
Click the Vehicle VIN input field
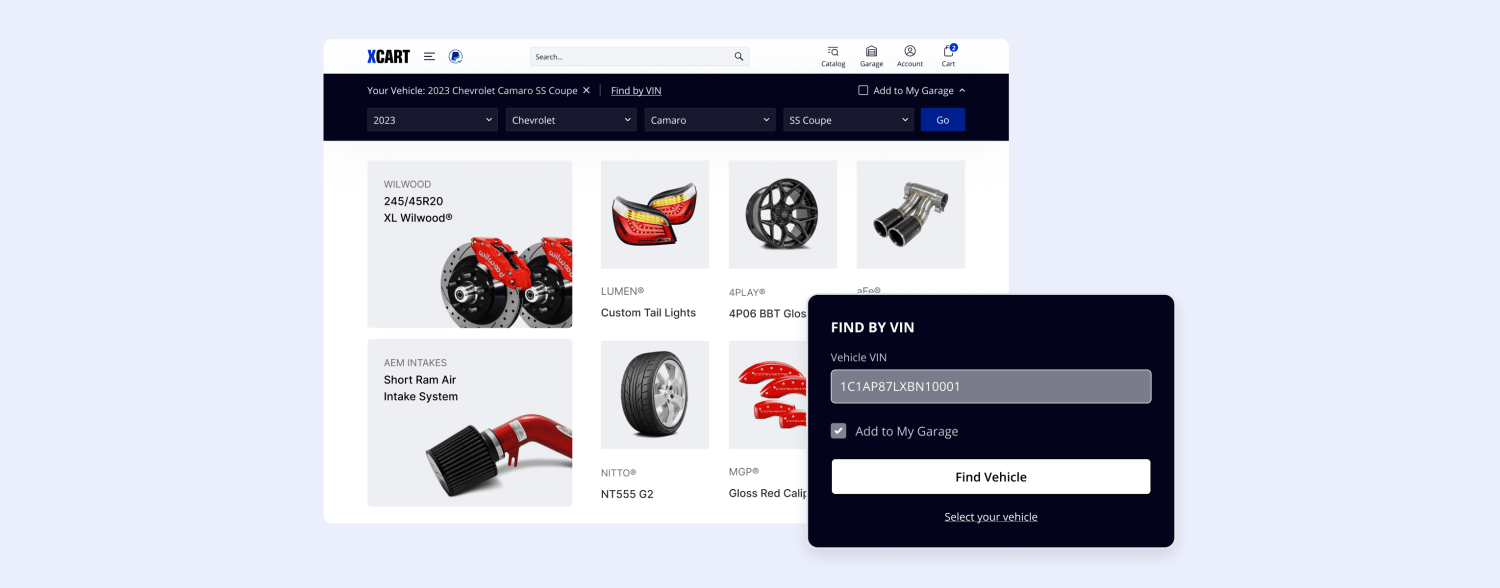click(990, 386)
